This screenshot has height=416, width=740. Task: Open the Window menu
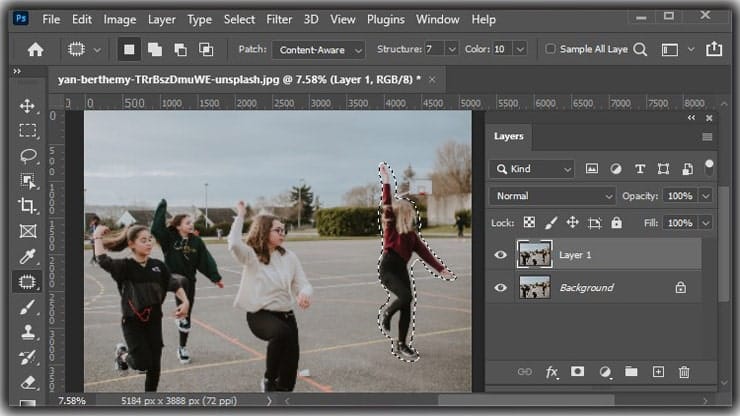pos(437,19)
